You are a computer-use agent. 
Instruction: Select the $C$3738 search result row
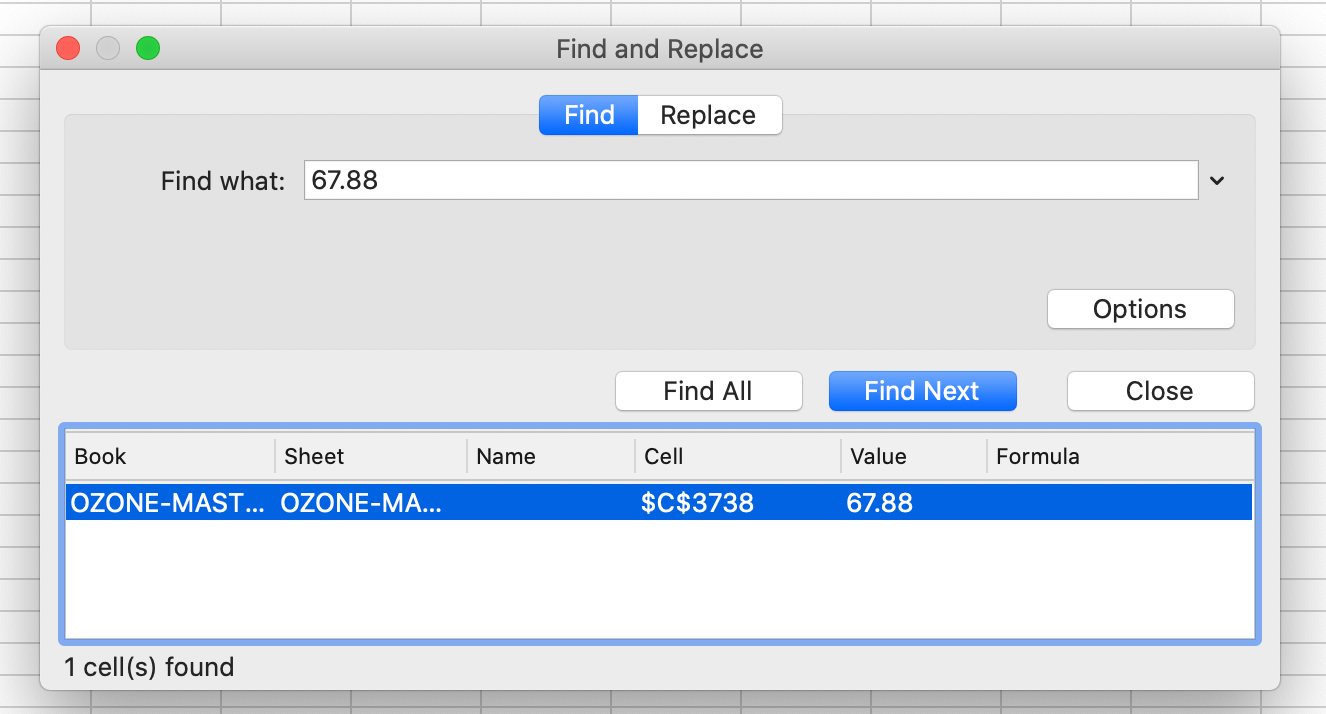(697, 502)
